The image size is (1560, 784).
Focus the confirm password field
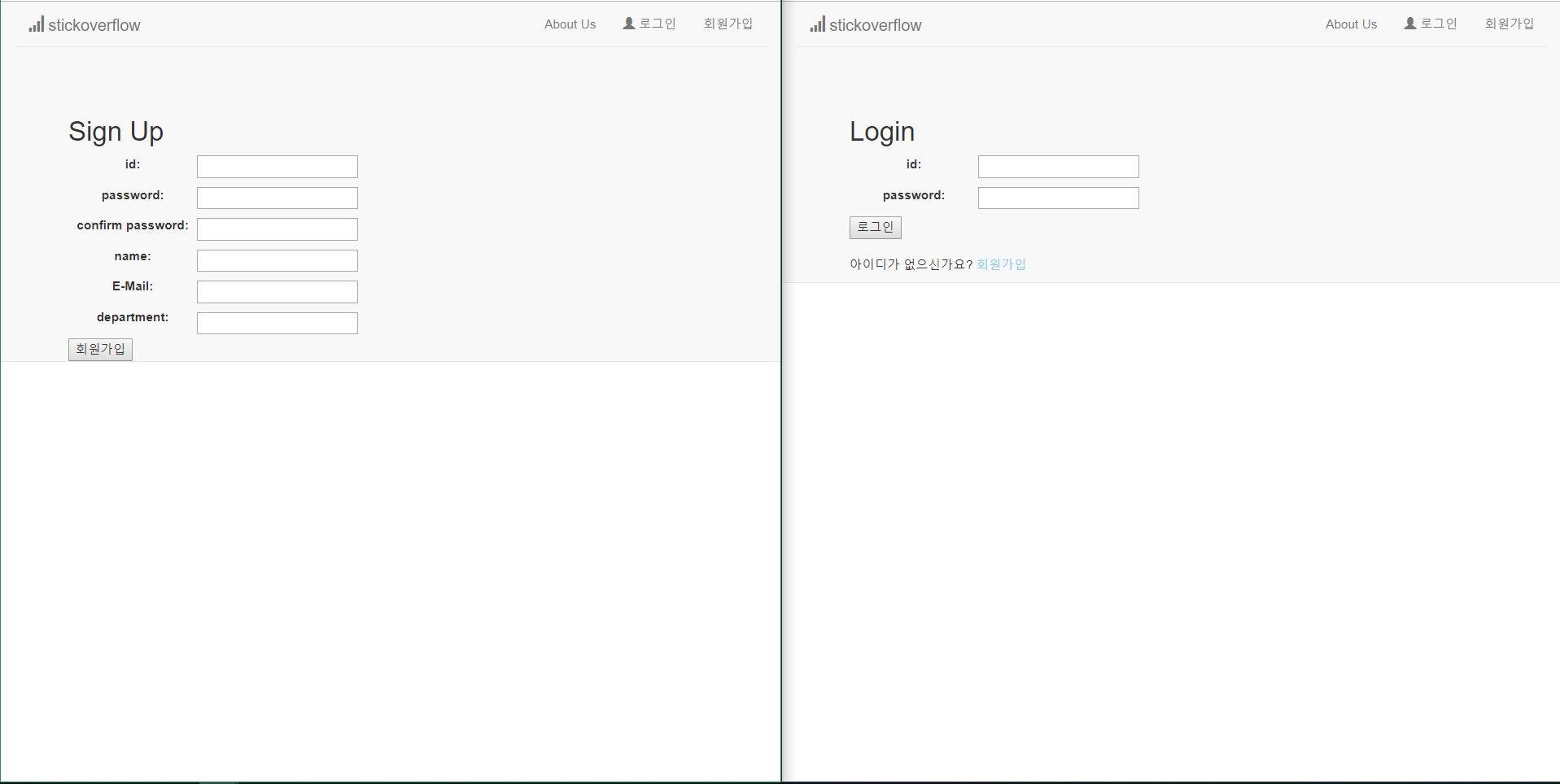coord(277,229)
